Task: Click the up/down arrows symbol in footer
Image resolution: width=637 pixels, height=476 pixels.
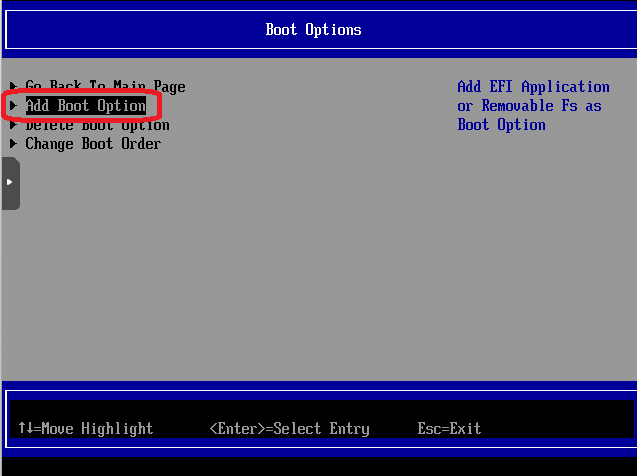Action: point(23,429)
